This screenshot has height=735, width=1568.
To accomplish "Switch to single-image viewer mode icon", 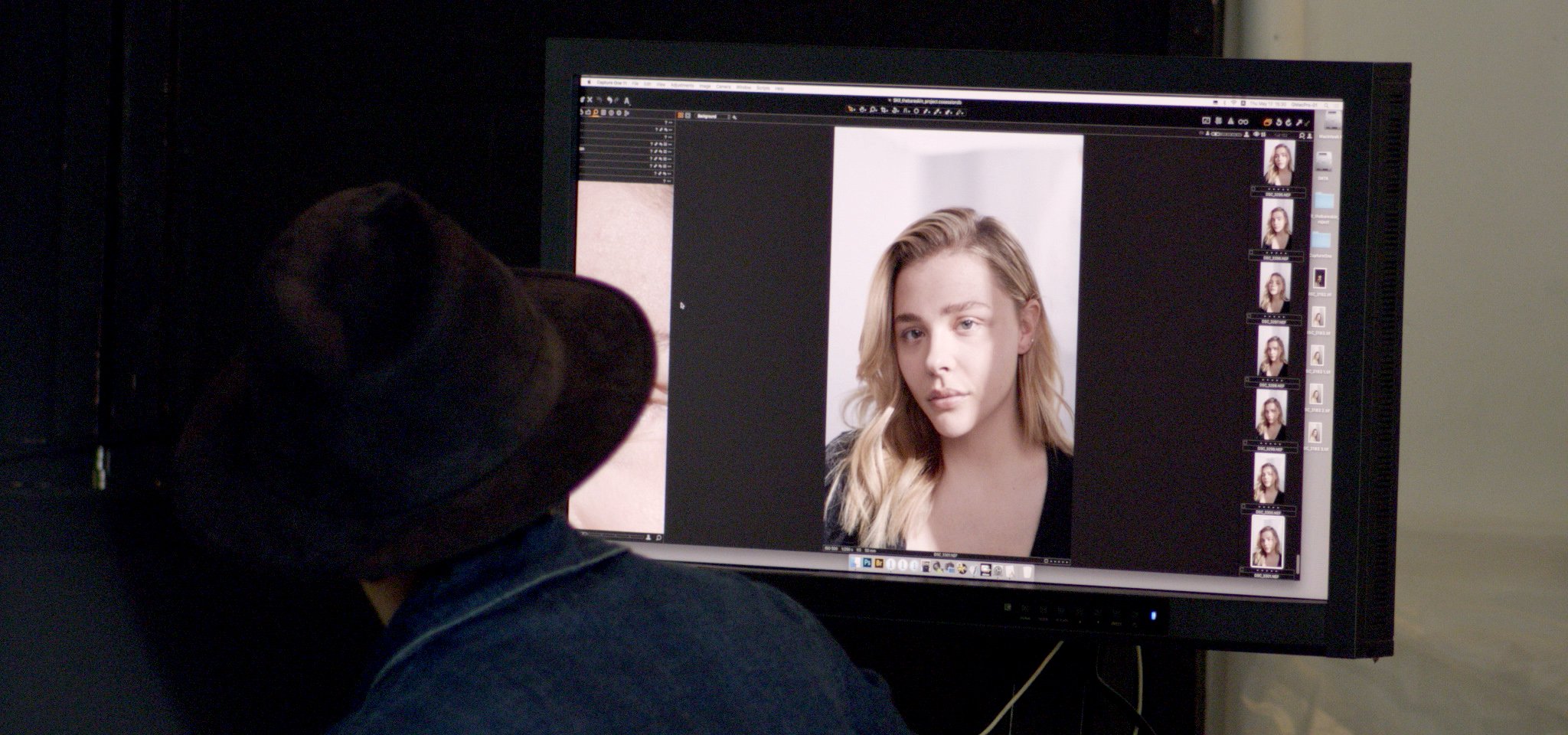I will click(x=688, y=116).
